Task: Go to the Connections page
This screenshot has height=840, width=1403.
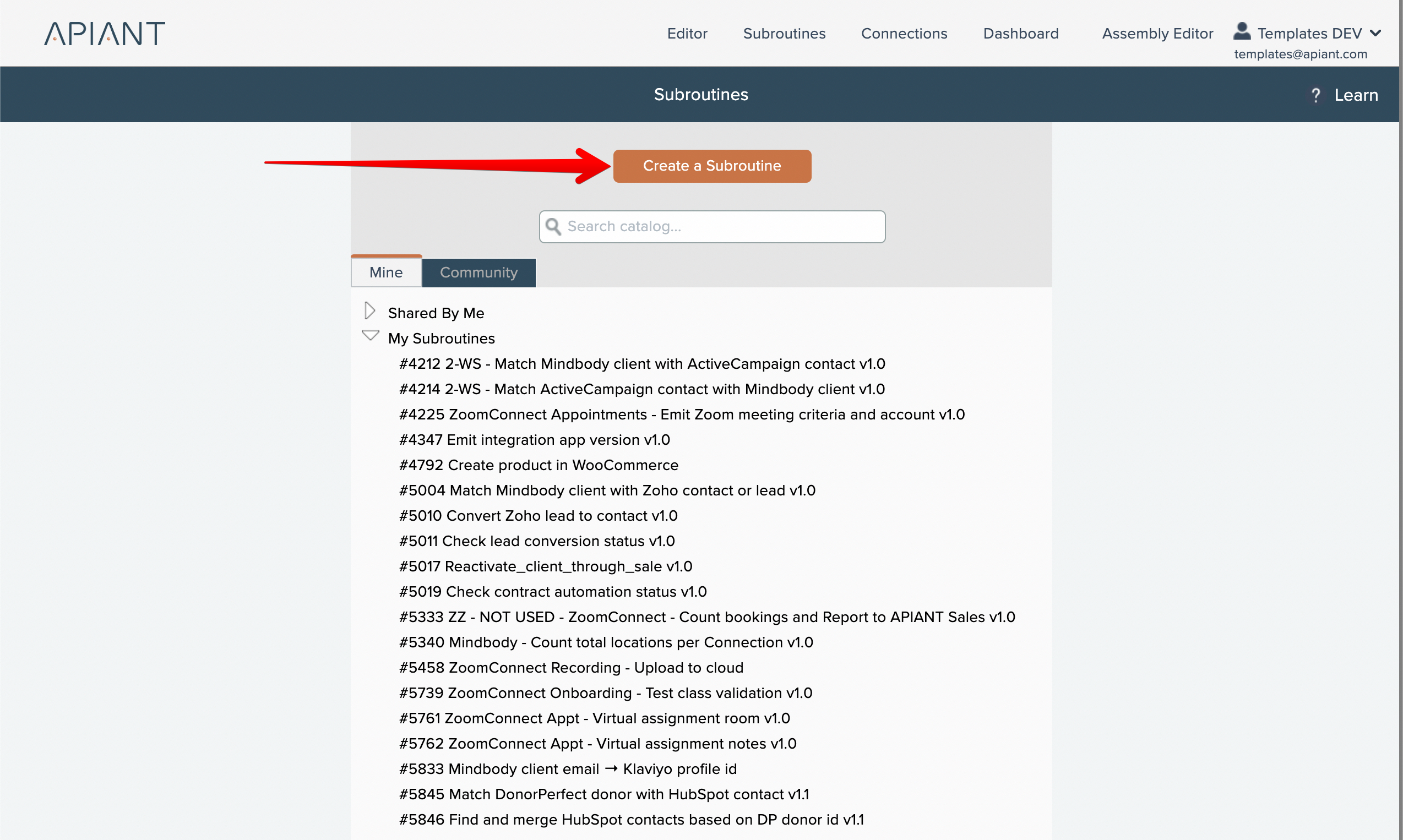Action: pyautogui.click(x=904, y=34)
